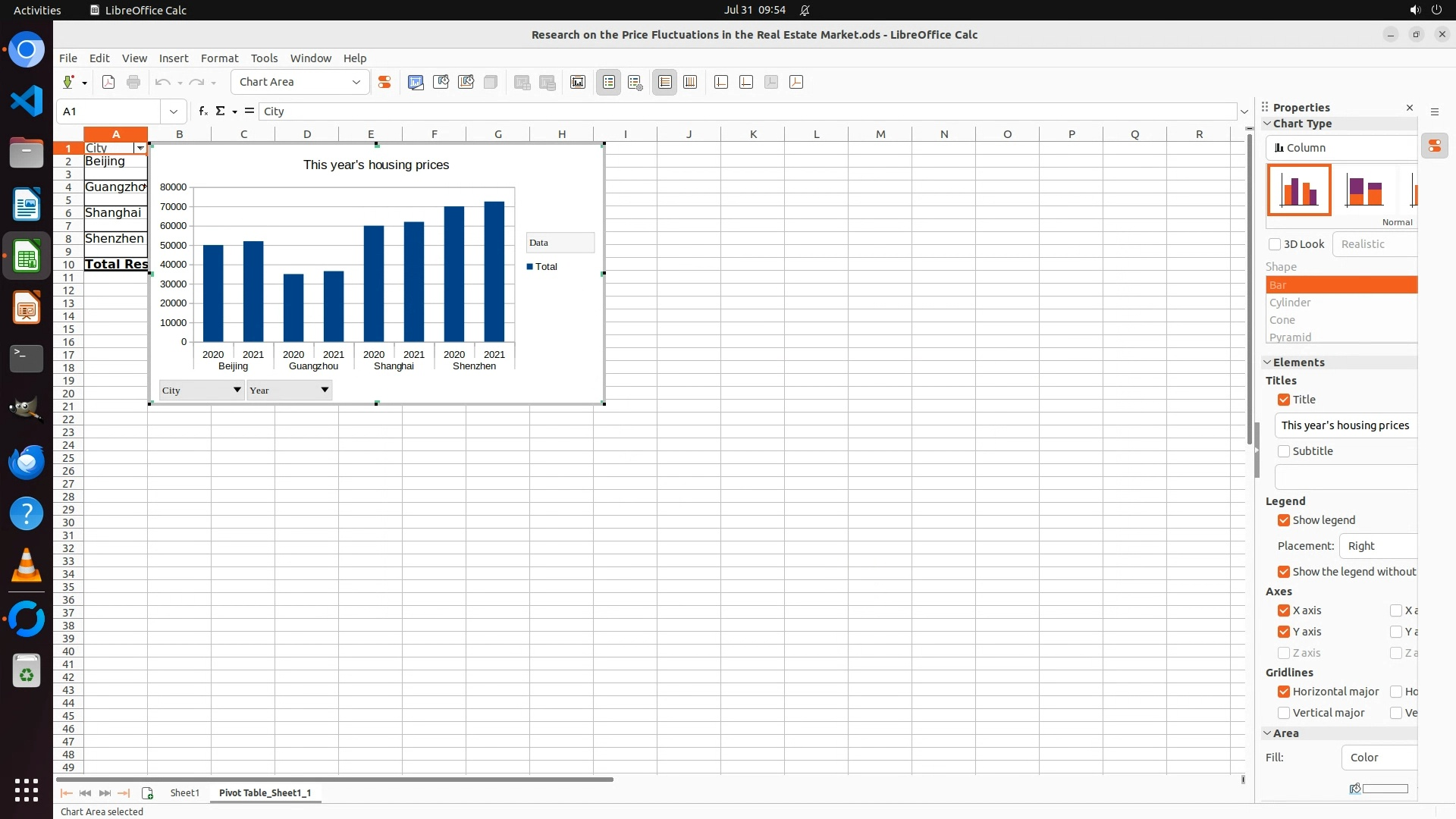Enable the Subtitle checkbox
This screenshot has width=1456, height=819.
[x=1284, y=451]
